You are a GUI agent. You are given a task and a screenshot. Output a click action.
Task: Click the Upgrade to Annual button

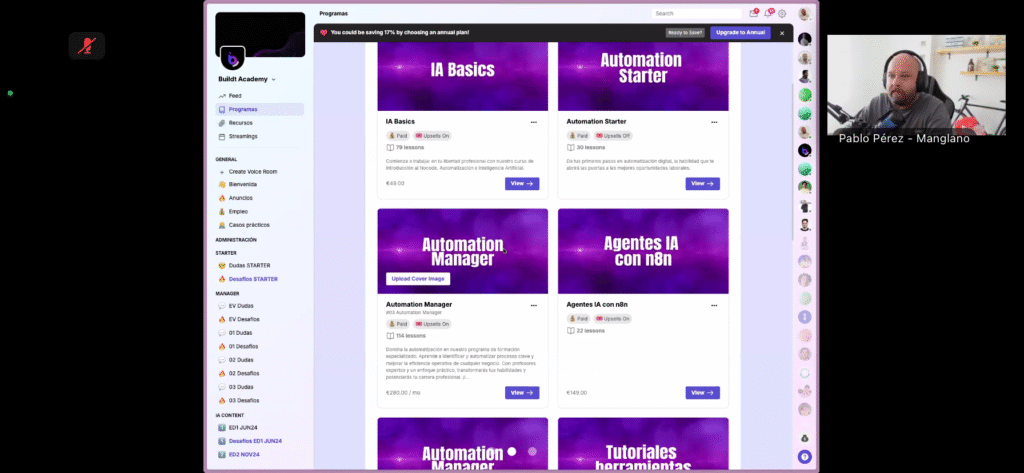740,33
